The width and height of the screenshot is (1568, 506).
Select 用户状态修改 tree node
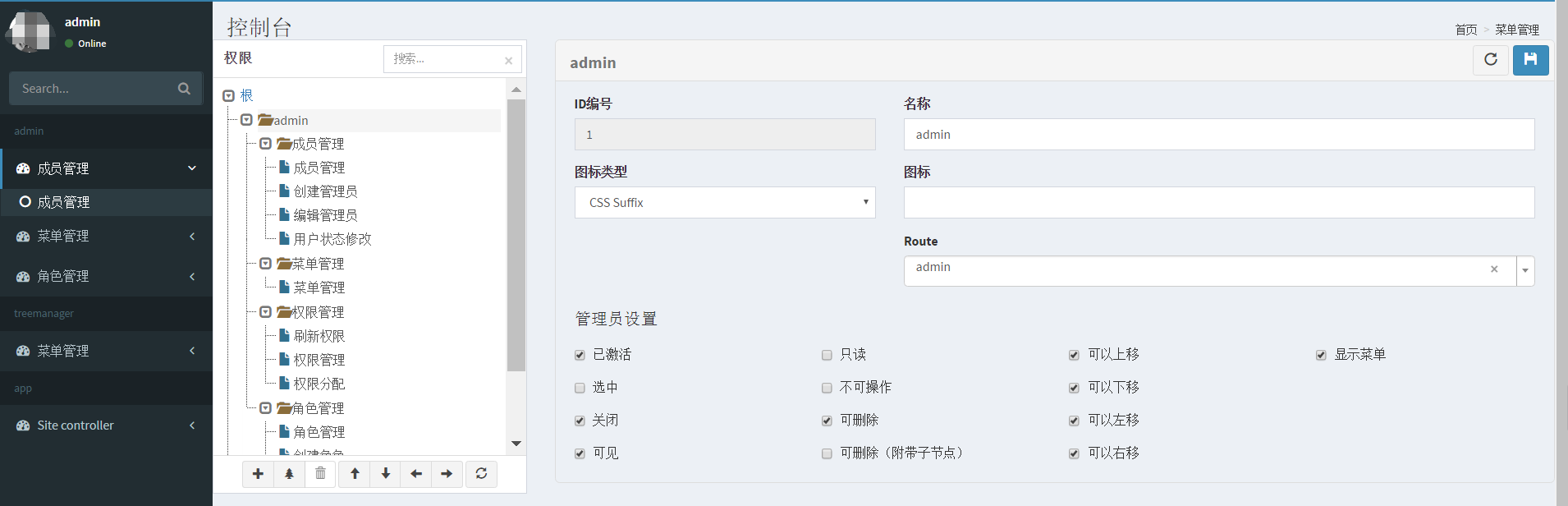coord(332,239)
